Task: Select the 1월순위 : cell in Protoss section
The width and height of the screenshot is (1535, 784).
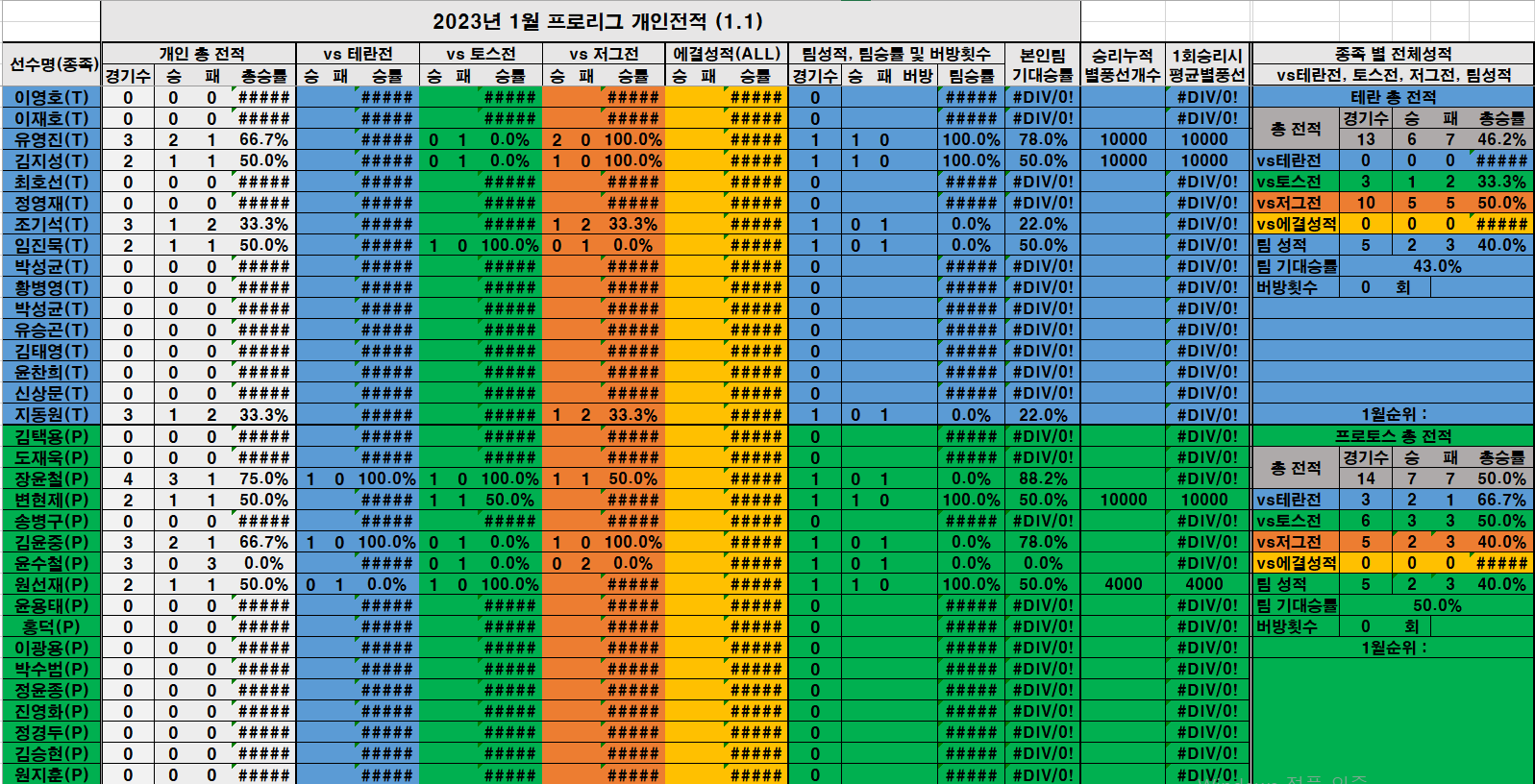Action: click(x=1393, y=648)
